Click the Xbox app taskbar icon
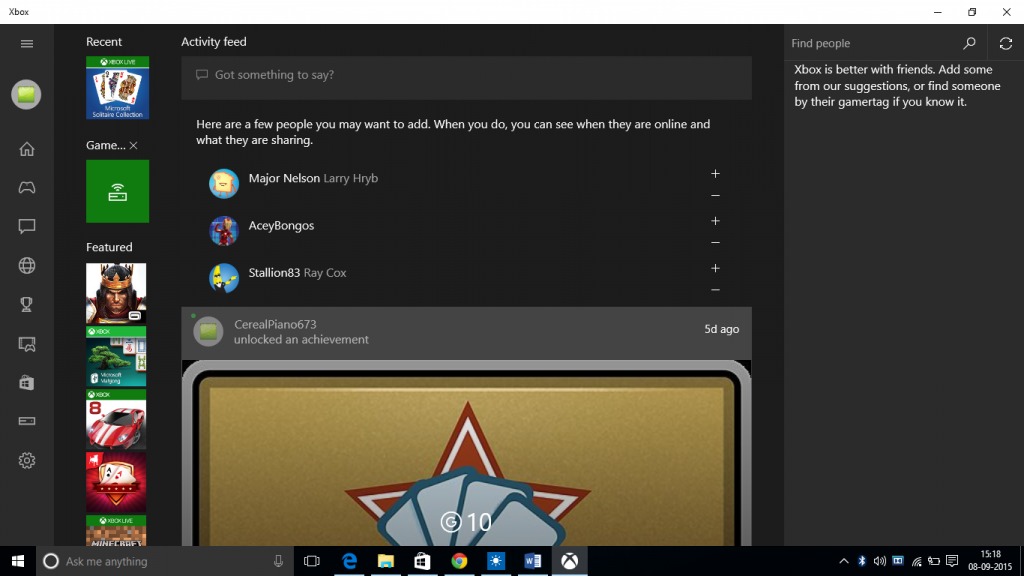 click(569, 561)
